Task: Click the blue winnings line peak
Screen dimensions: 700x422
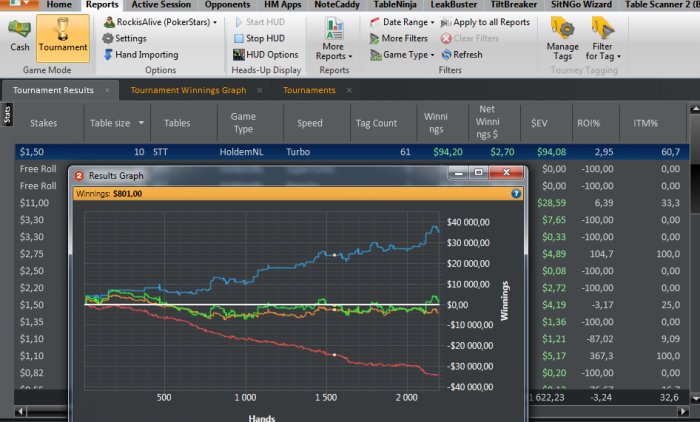Action: 433,228
